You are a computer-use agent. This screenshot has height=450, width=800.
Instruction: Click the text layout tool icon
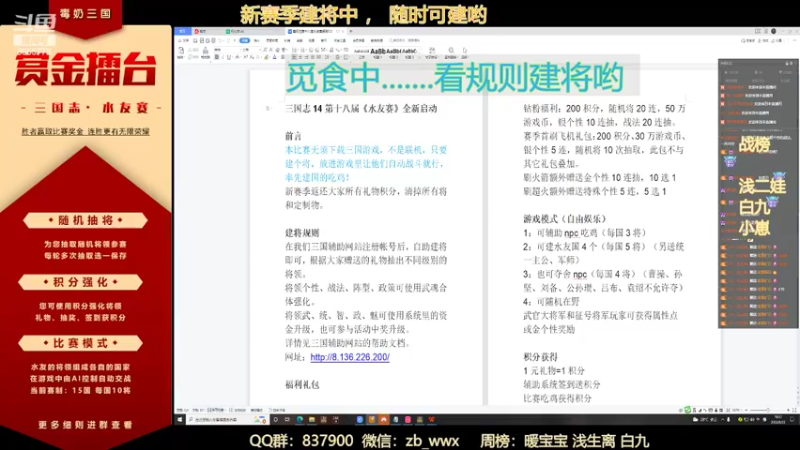click(433, 51)
